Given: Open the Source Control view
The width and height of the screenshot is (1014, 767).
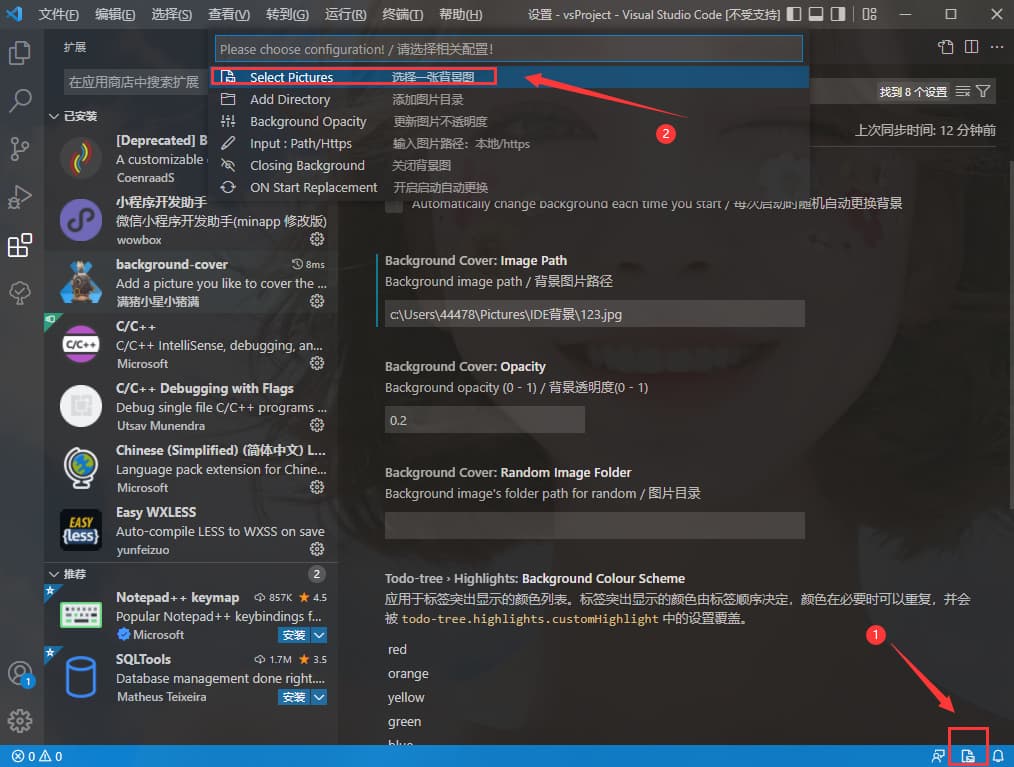Looking at the screenshot, I should (x=20, y=149).
